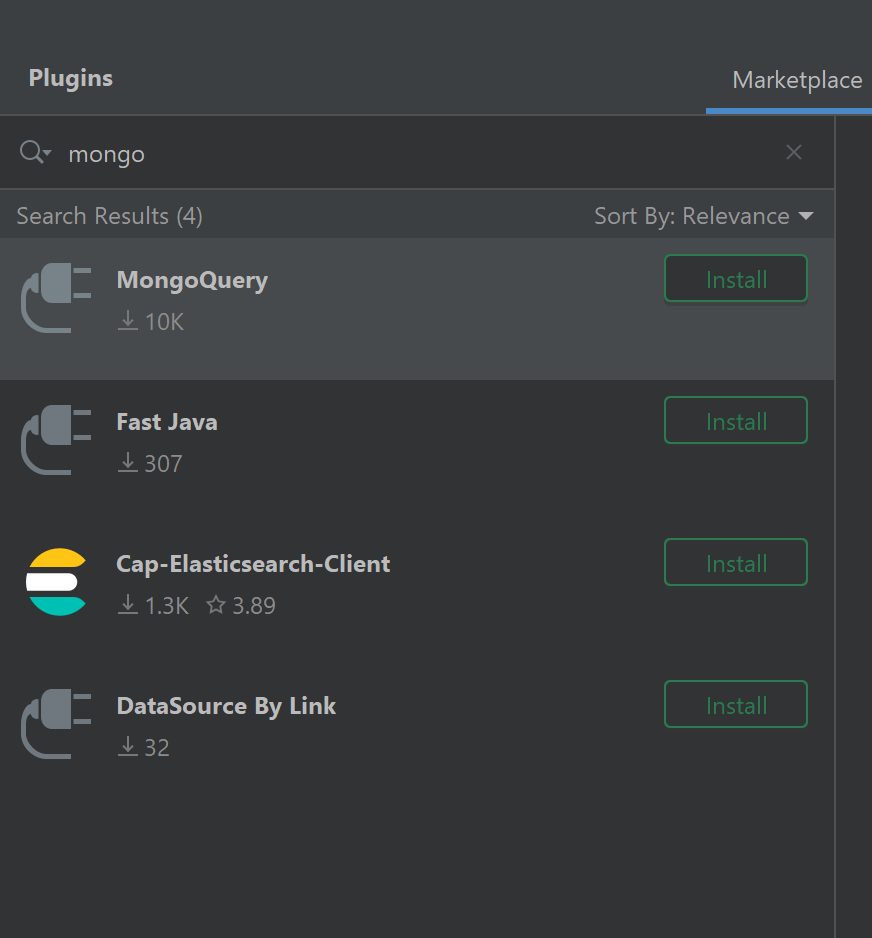Click the 1.3K downloads count
Screen dimensions: 872x938
[x=153, y=605]
